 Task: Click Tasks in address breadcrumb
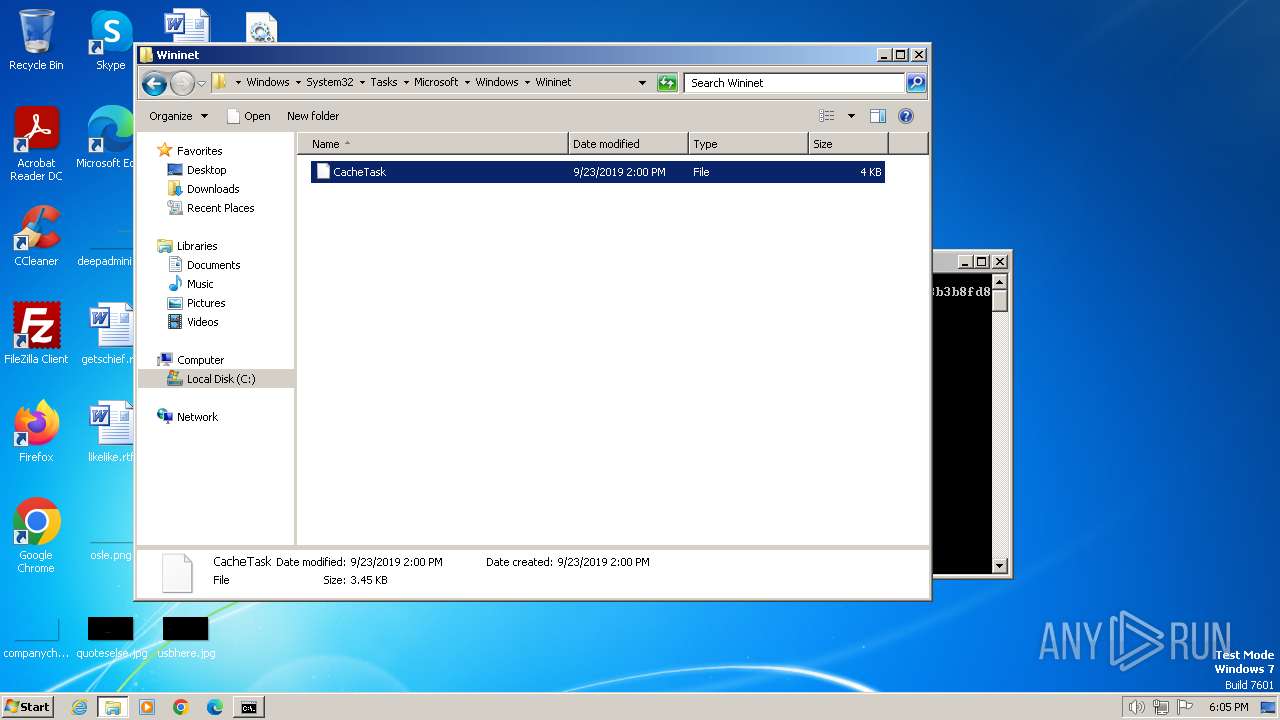tap(384, 83)
